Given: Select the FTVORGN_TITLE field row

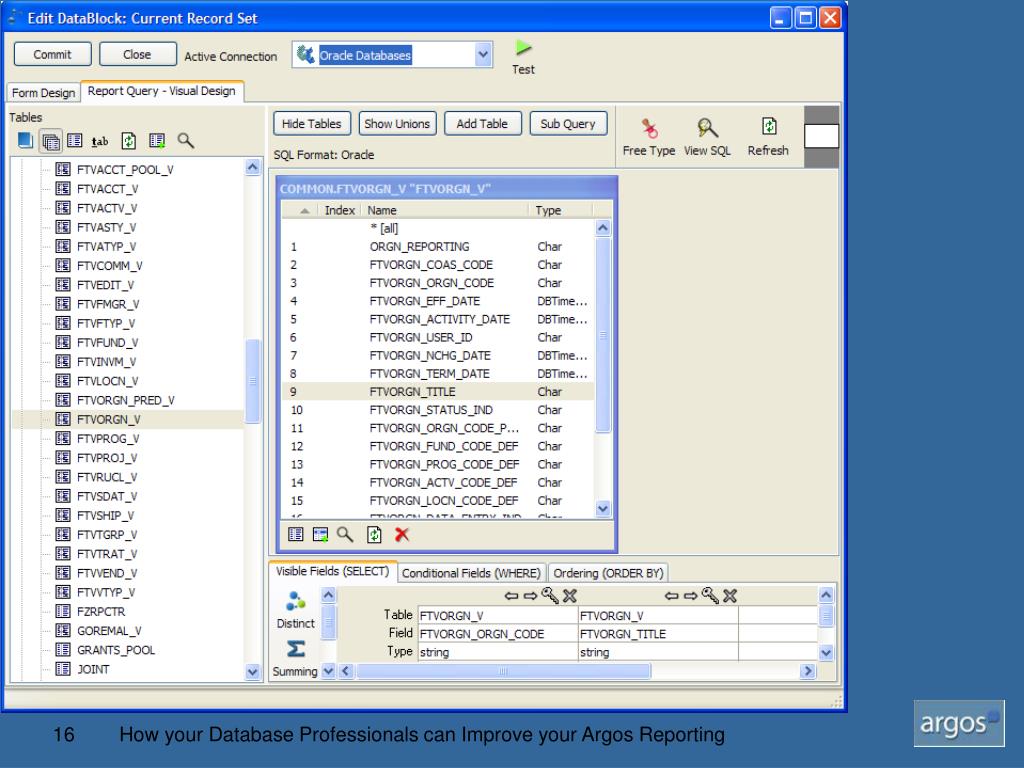Looking at the screenshot, I should tap(438, 392).
